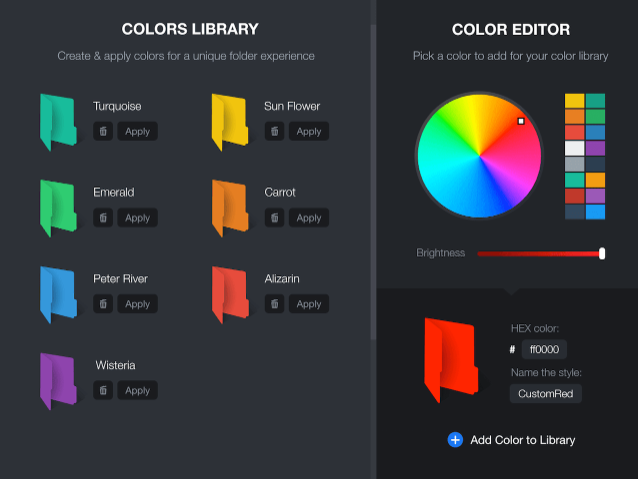Select the white swatch in the palette
The image size is (638, 479).
pyautogui.click(x=574, y=148)
